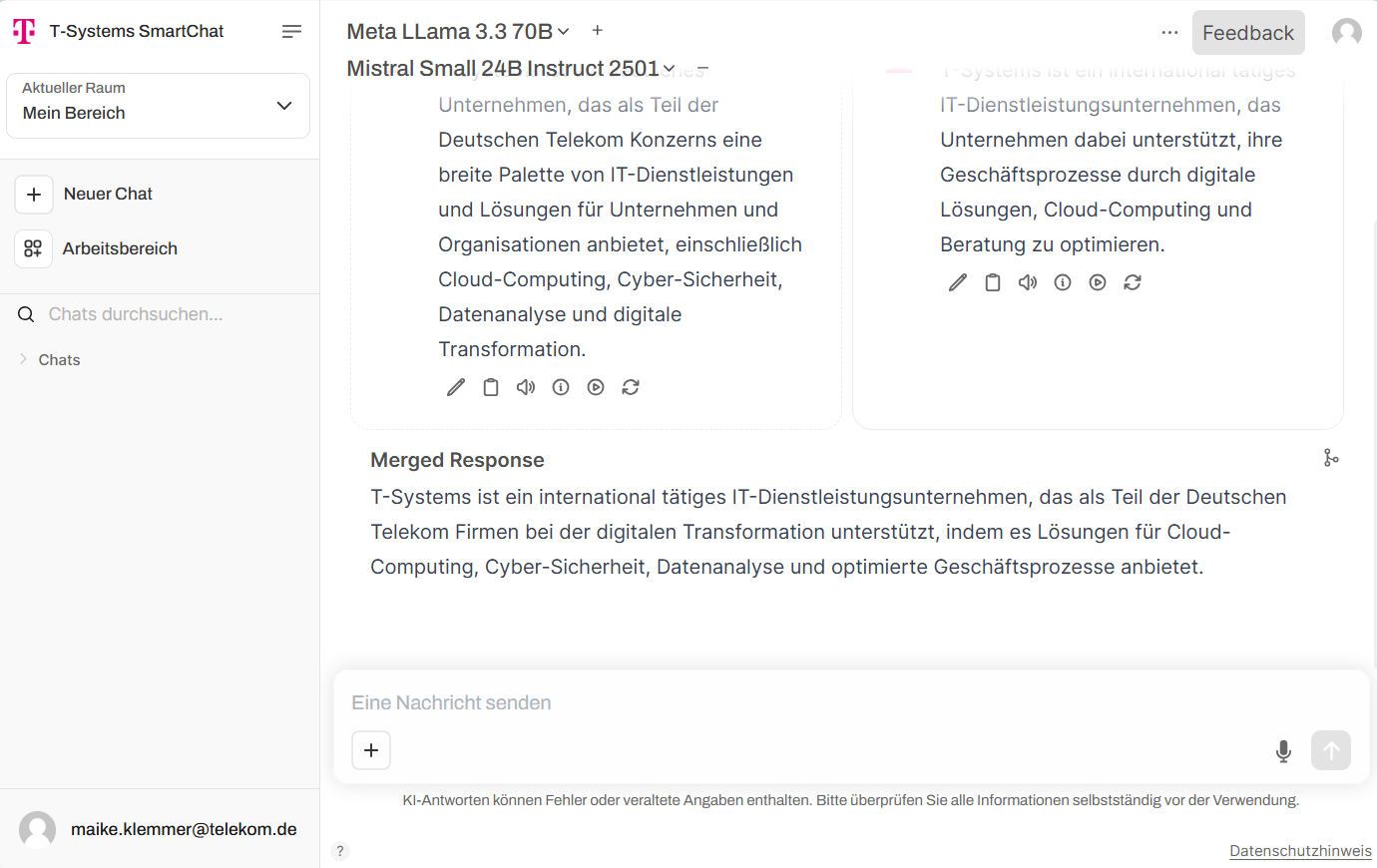The width and height of the screenshot is (1377, 868).
Task: Click the T-Systems SmartChat title
Action: click(137, 32)
